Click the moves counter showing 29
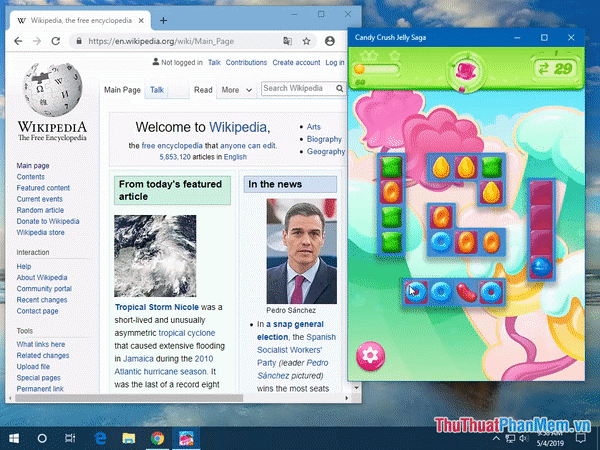The height and width of the screenshot is (450, 600). [556, 69]
